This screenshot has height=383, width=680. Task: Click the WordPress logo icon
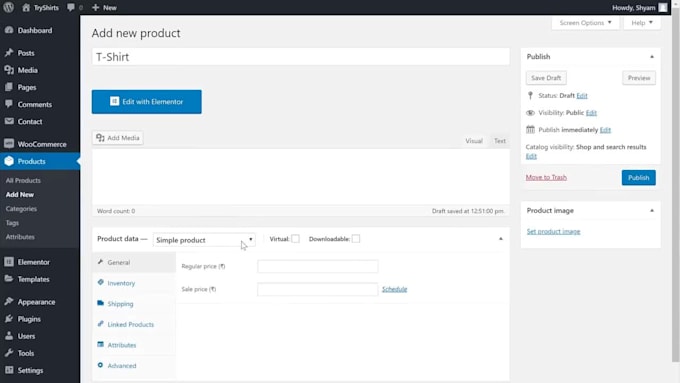[x=8, y=7]
